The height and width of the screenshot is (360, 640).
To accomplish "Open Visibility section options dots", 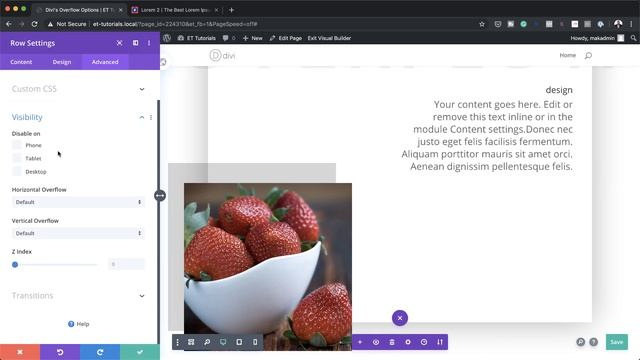I will pyautogui.click(x=151, y=118).
